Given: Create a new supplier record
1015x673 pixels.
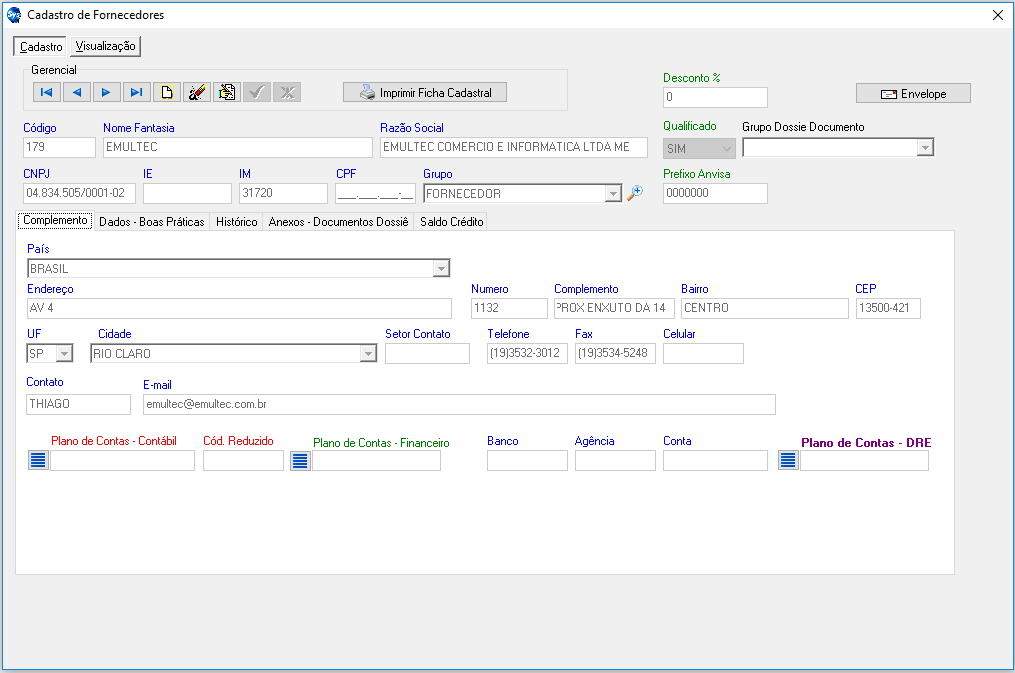Looking at the screenshot, I should (167, 92).
